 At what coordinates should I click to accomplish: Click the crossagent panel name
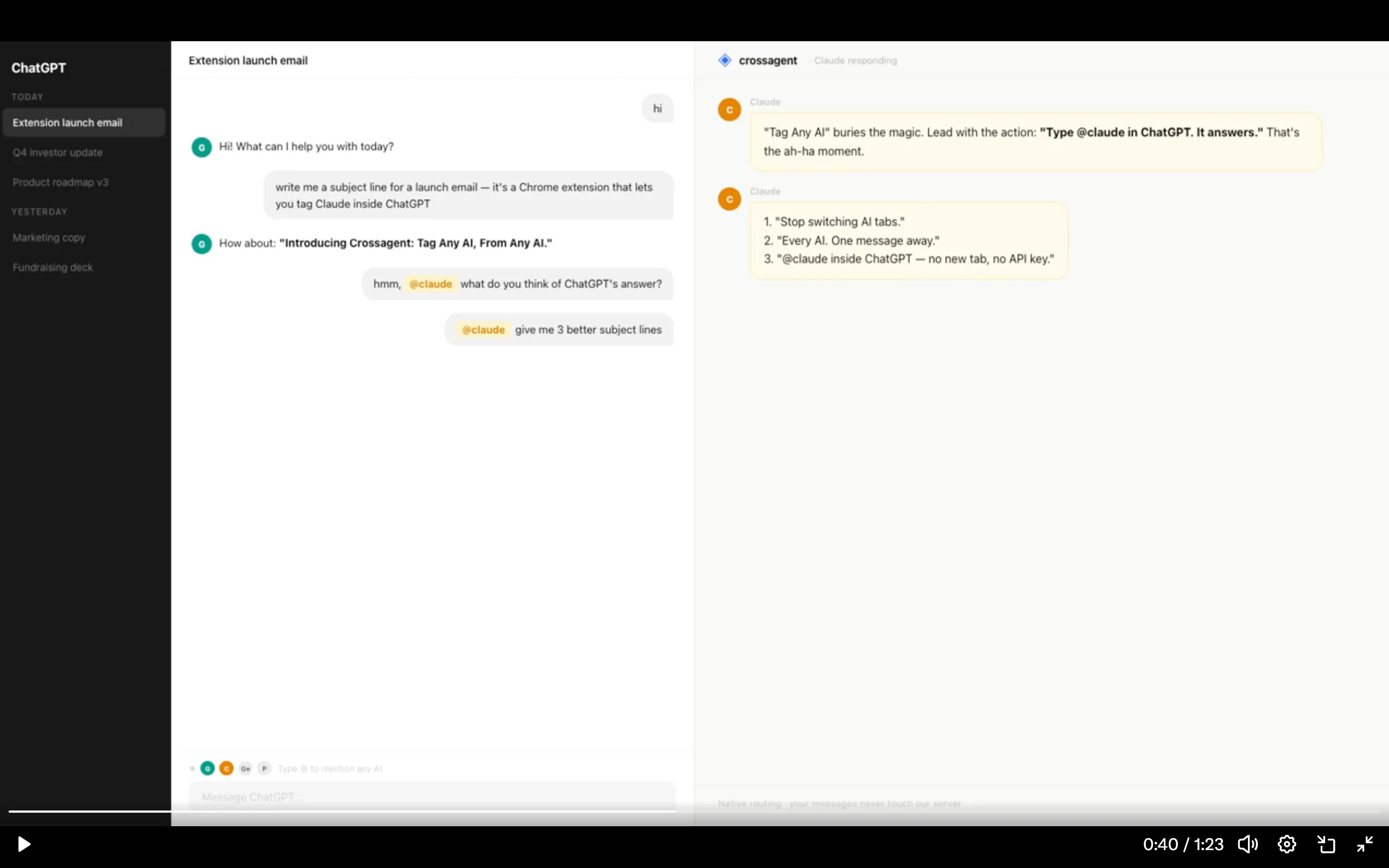click(767, 60)
